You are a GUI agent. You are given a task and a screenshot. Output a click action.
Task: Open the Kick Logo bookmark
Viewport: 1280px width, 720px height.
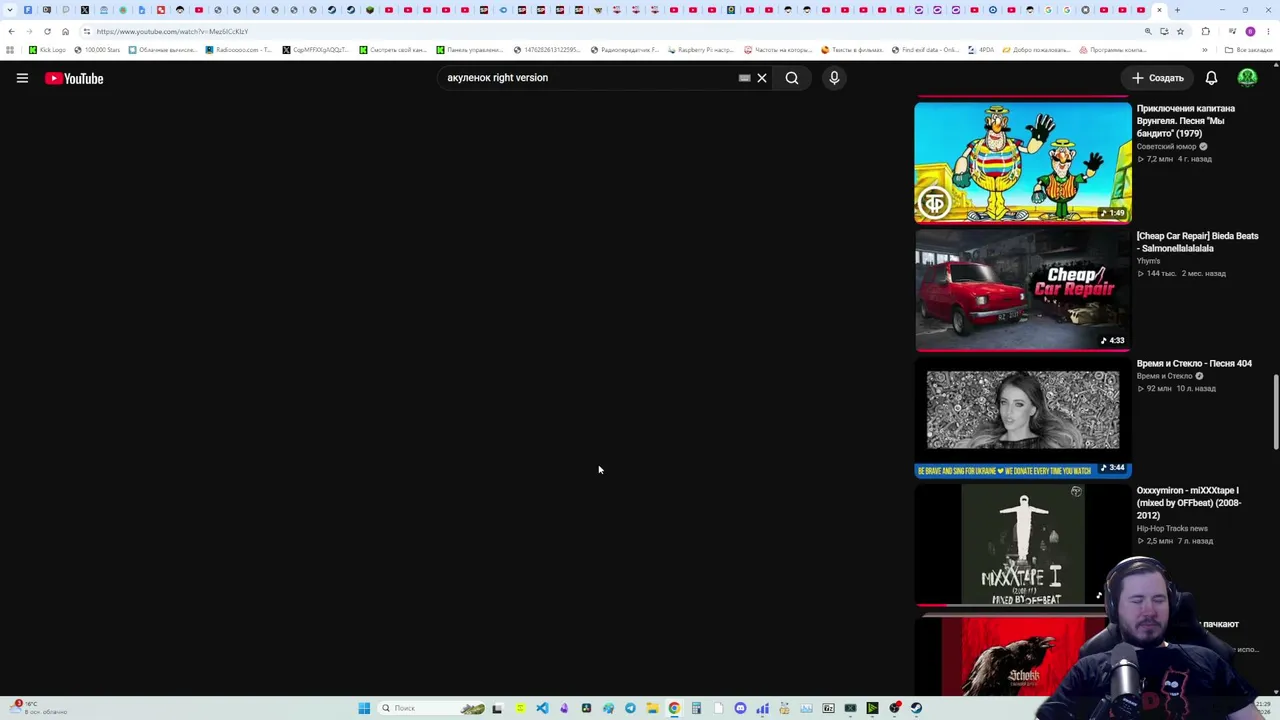48,50
